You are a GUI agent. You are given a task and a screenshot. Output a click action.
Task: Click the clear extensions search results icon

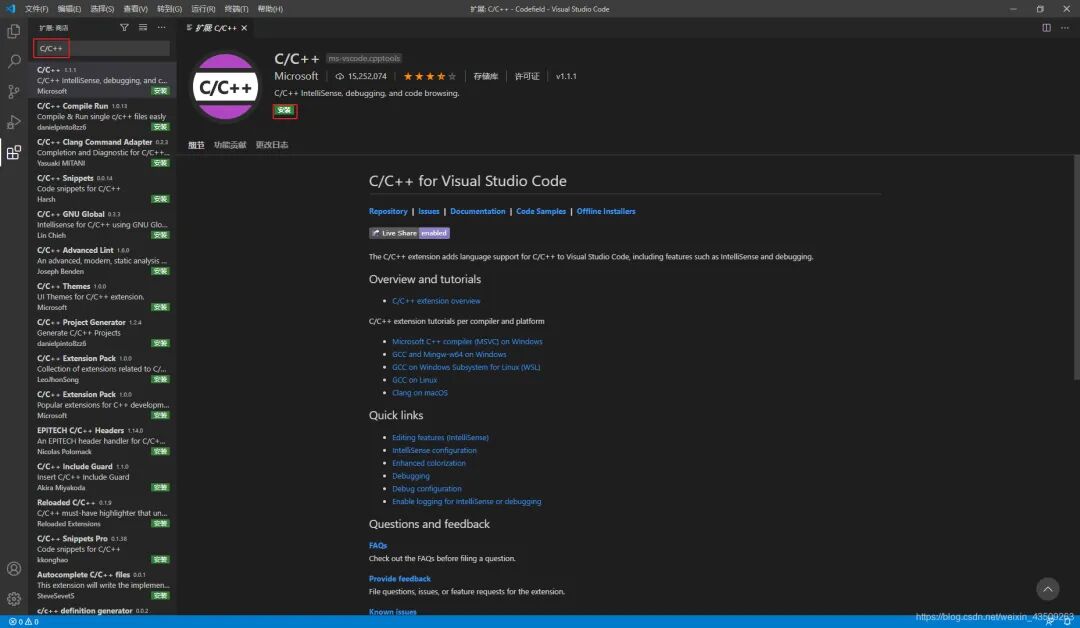[x=143, y=28]
